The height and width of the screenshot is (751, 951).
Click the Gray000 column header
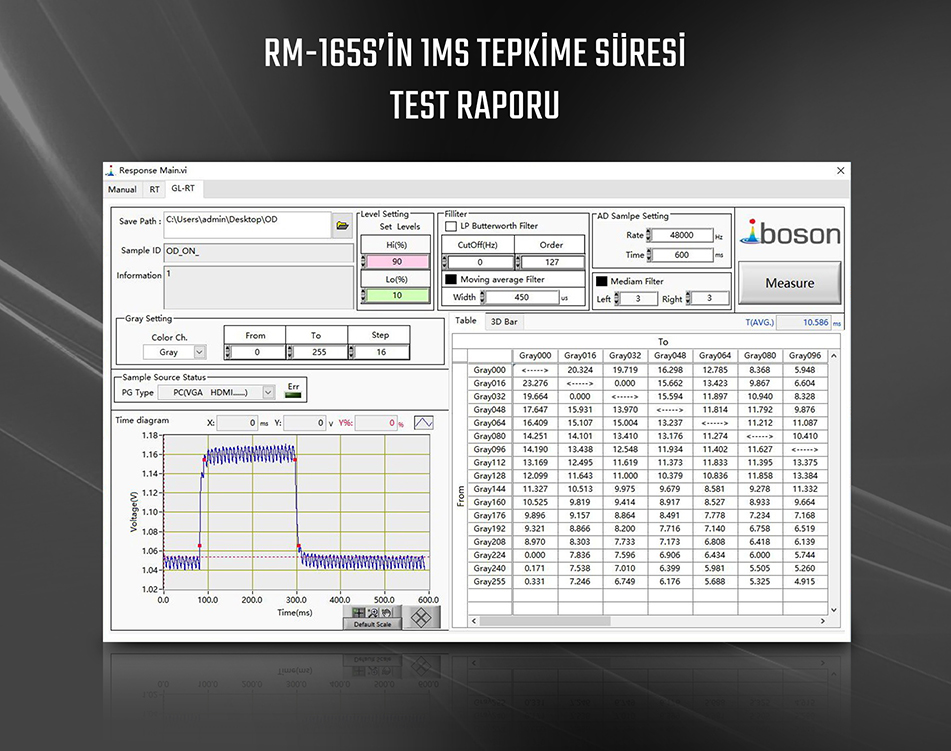pos(535,356)
